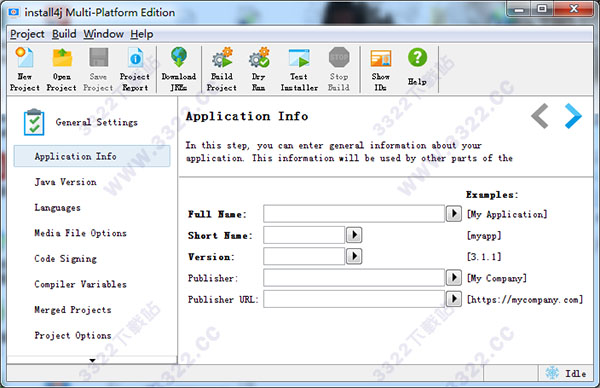
Task: Click the example text "[3.1.1]"
Action: (484, 257)
